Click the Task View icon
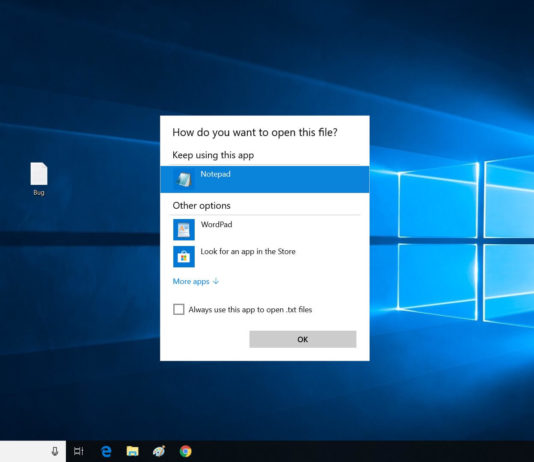This screenshot has width=534, height=462. click(79, 451)
